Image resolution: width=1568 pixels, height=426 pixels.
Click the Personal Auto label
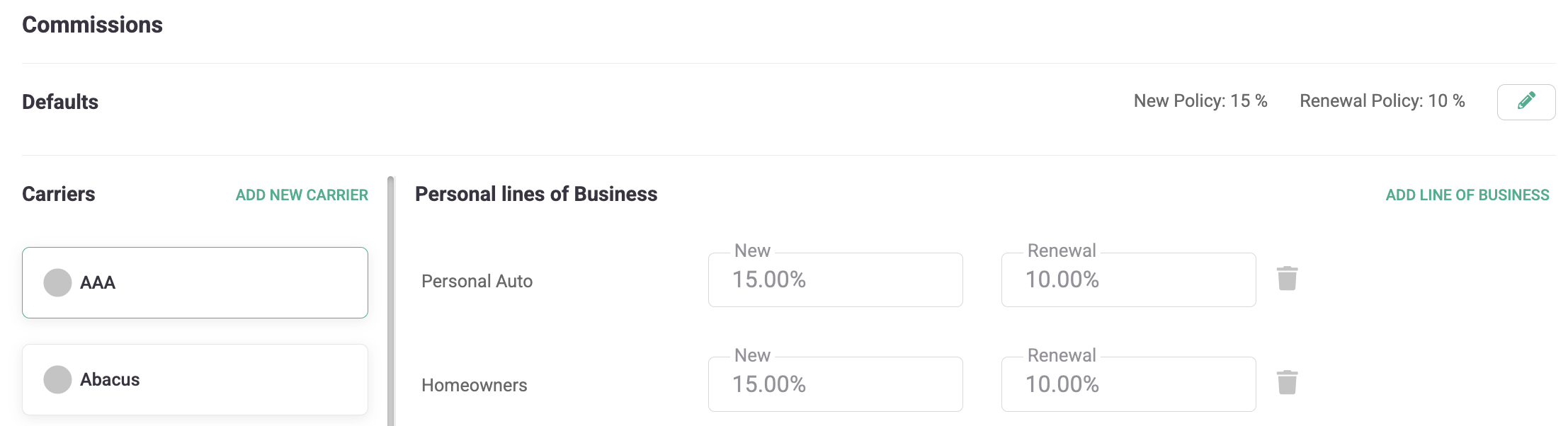tap(477, 281)
